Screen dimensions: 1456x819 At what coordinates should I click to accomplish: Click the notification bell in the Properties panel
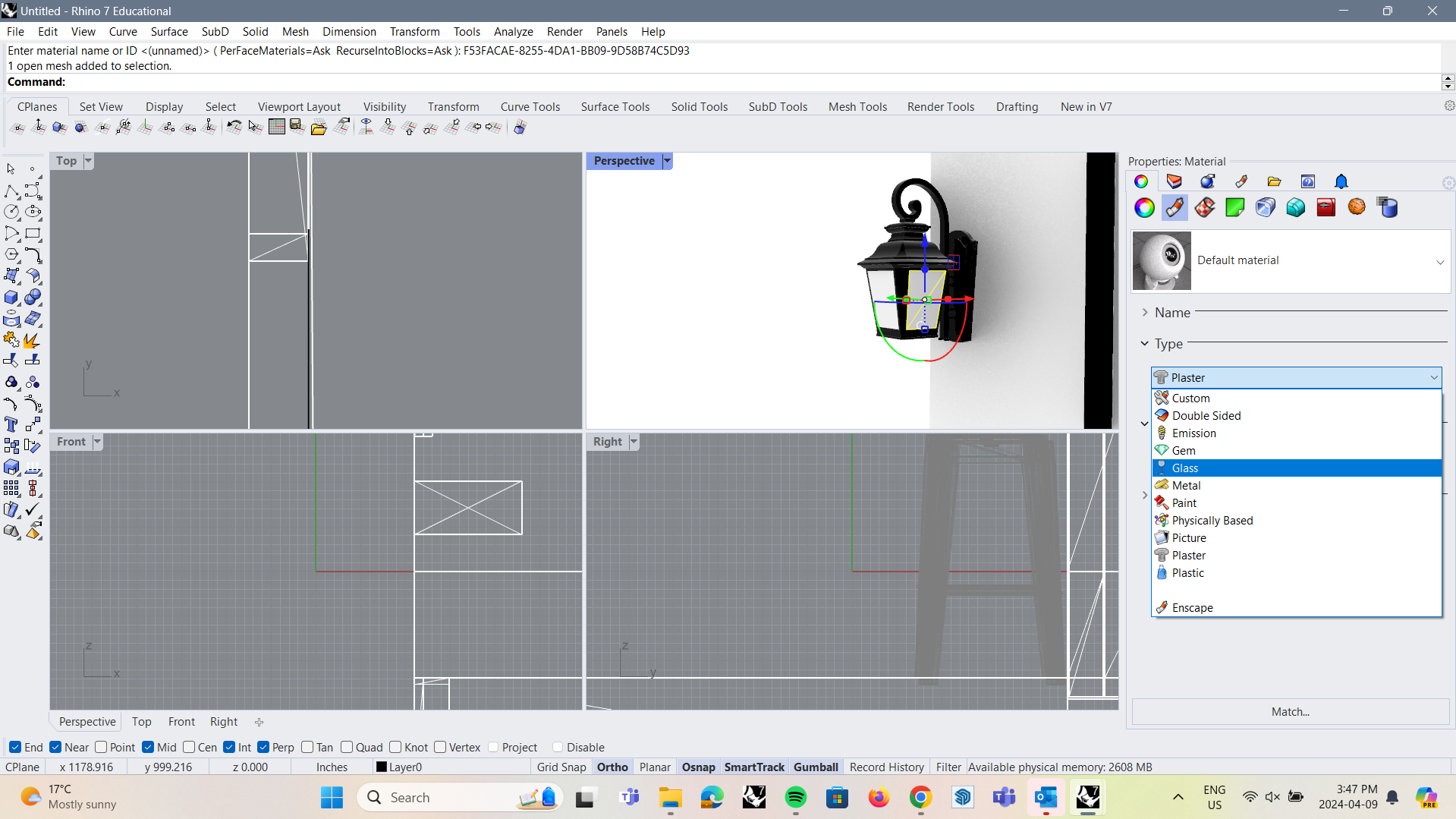(x=1341, y=181)
